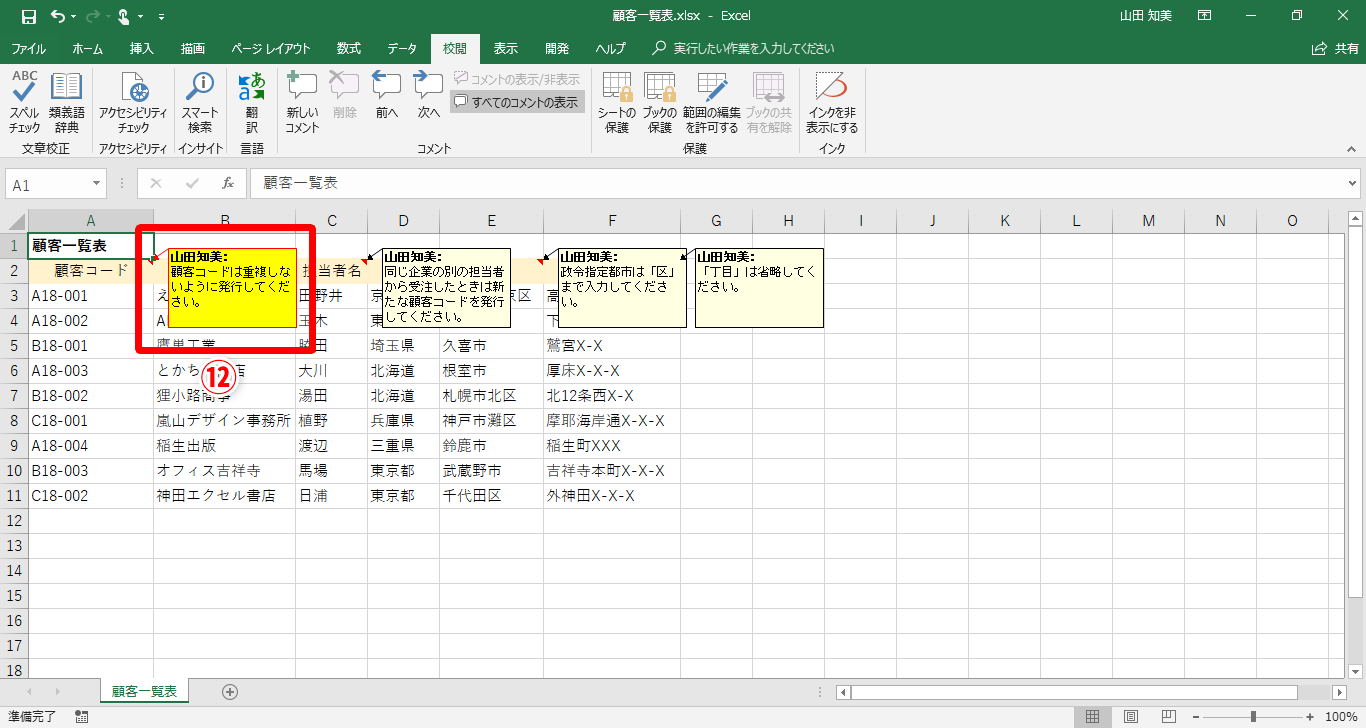Viewport: 1366px width, 728px height.
Task: Open スマート検索 smart lookup
Action: pos(200,103)
